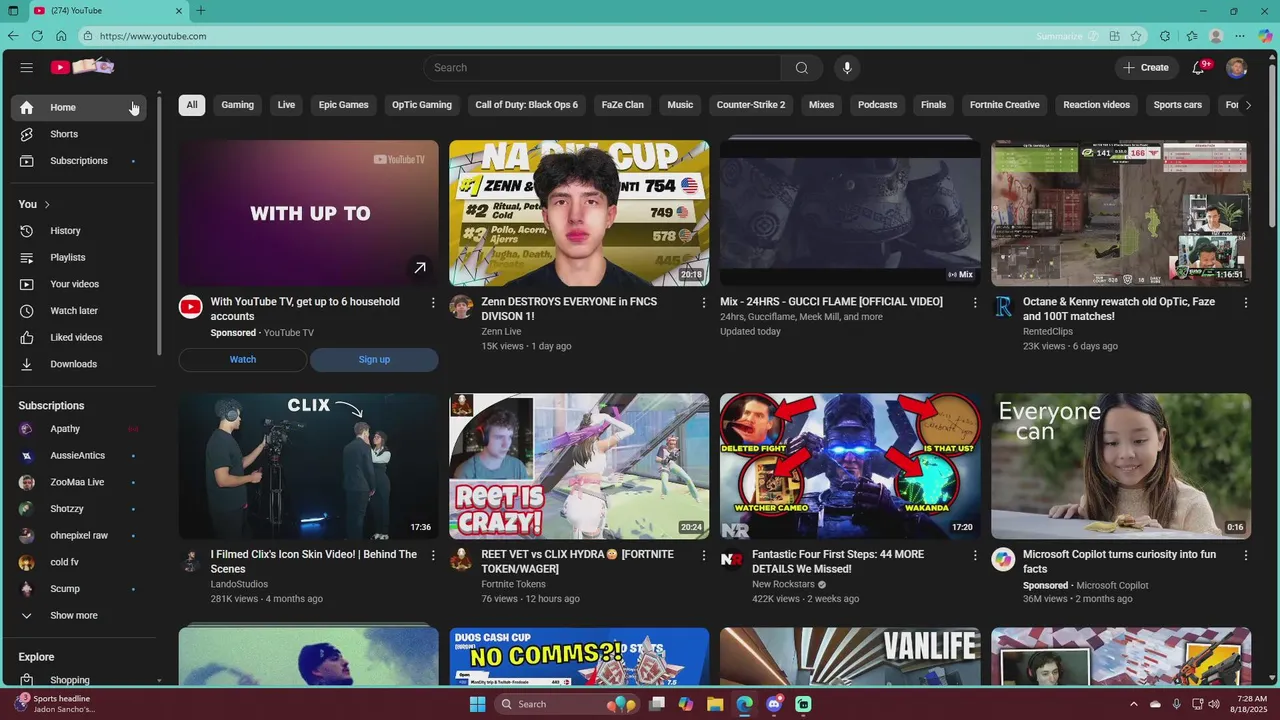Viewport: 1280px width, 720px height.
Task: Open the YouTube guide hamburger menu
Action: 27,67
